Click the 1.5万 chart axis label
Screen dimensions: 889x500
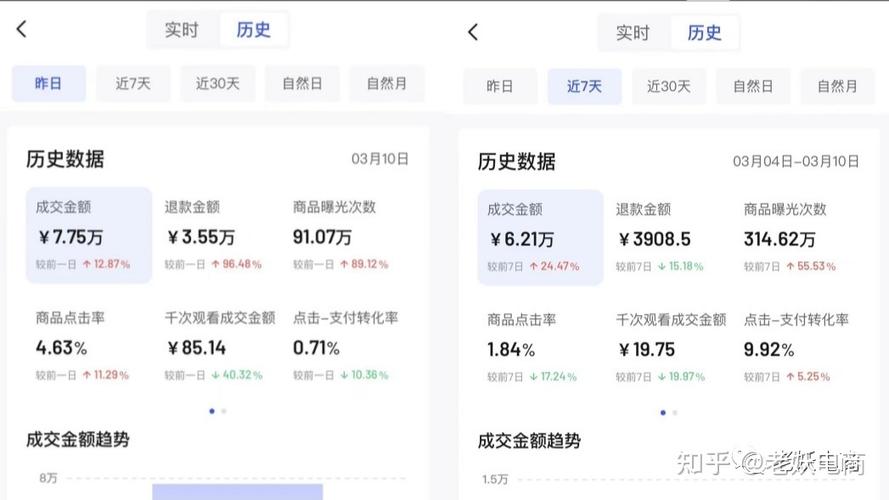pos(495,480)
